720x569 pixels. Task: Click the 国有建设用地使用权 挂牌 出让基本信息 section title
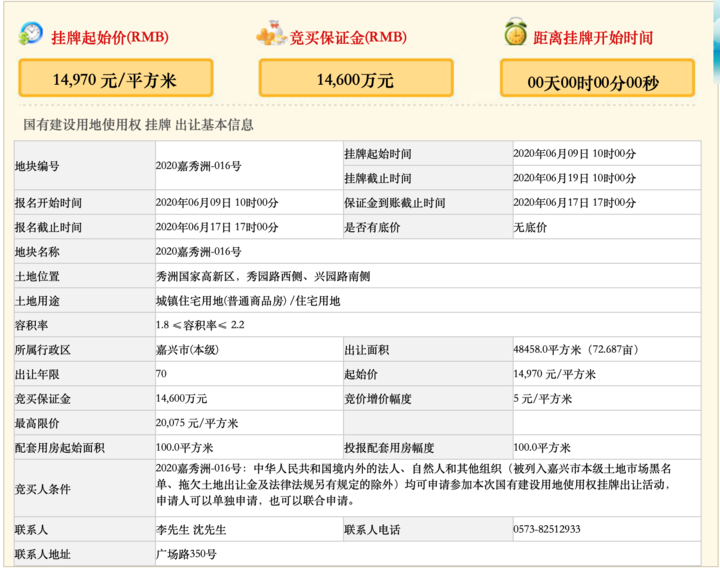pyautogui.click(x=138, y=125)
